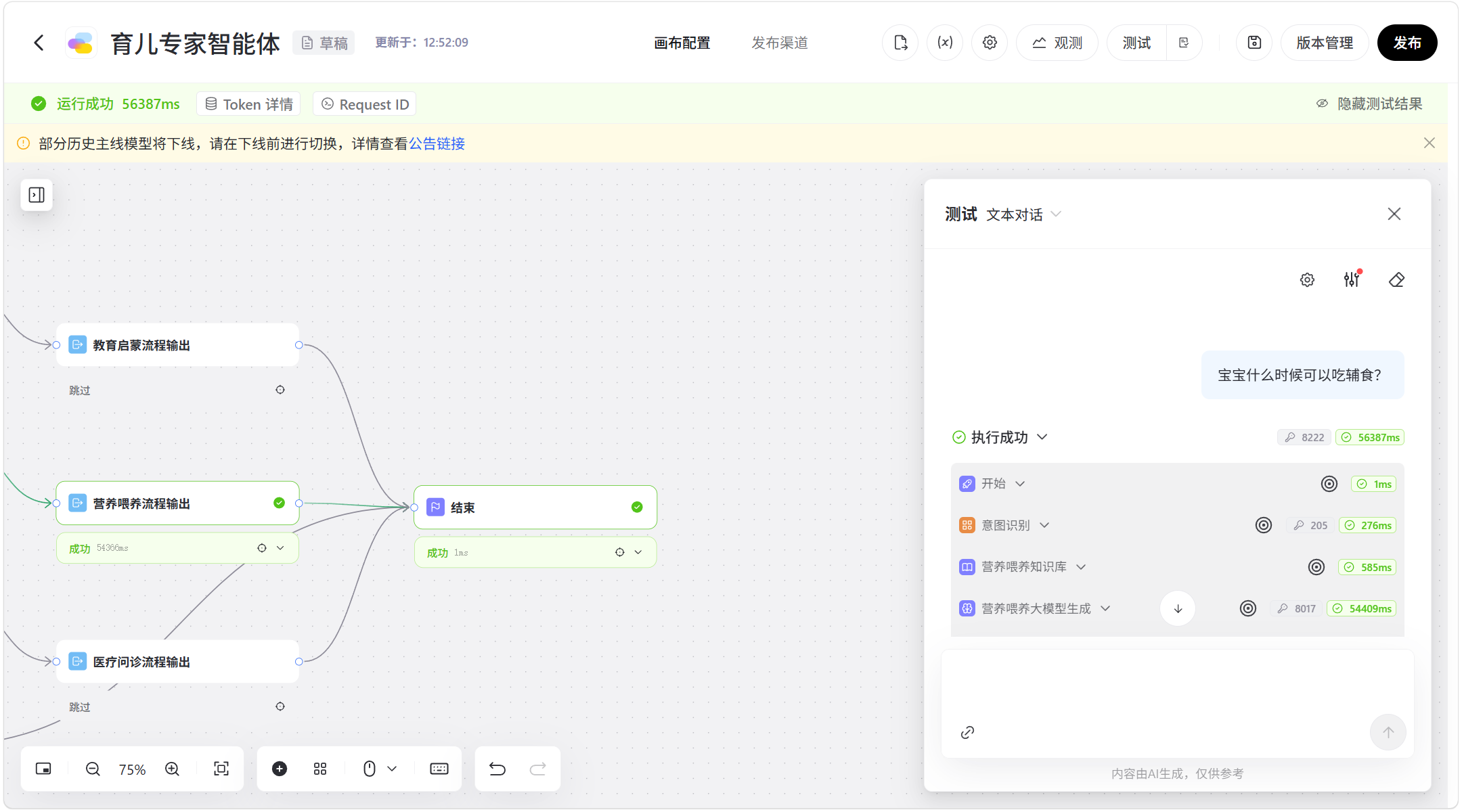The height and width of the screenshot is (812, 1462).
Task: Open 版本管理 version management
Action: tap(1325, 43)
